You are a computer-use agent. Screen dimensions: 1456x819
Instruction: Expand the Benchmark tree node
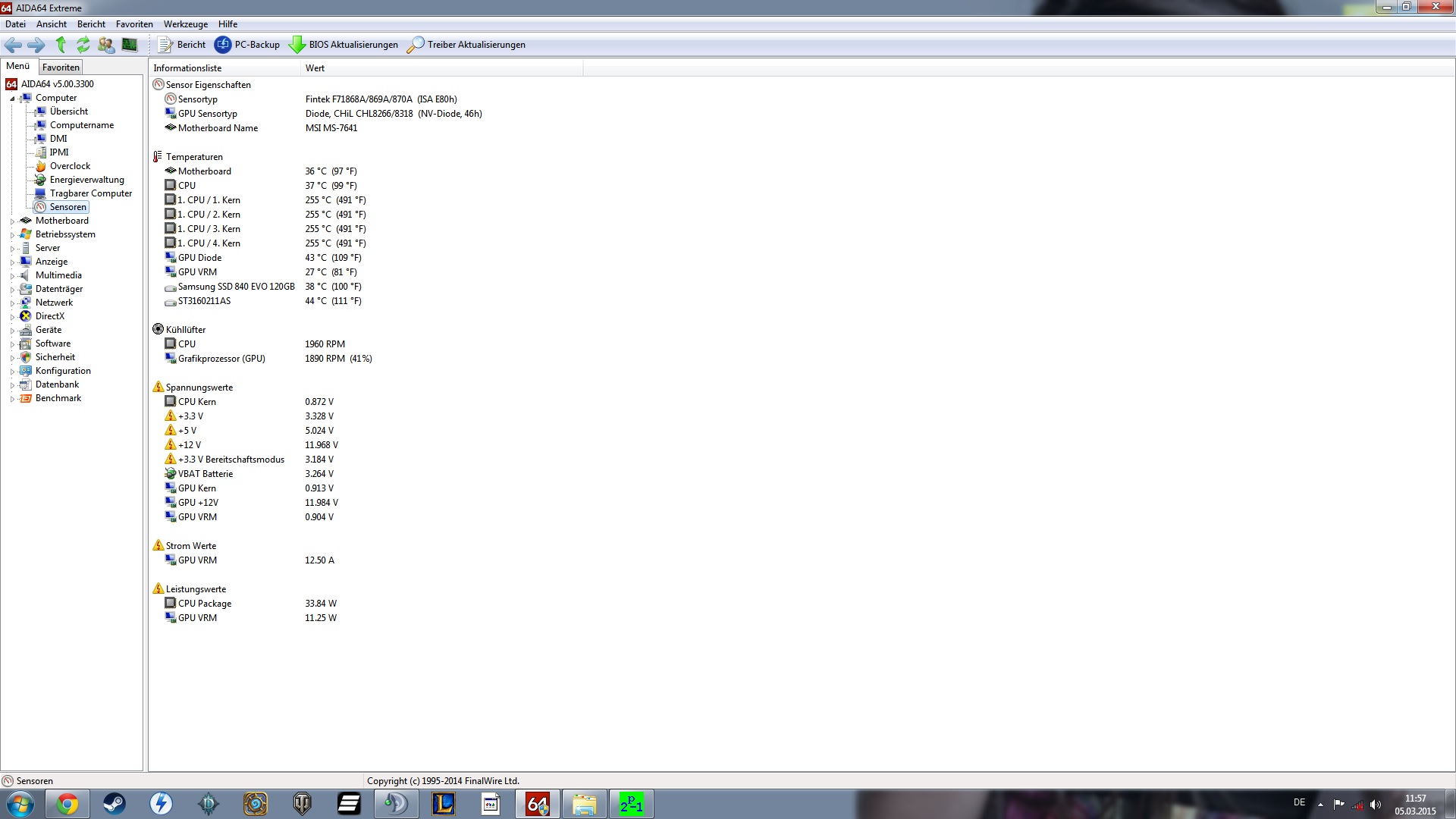12,399
